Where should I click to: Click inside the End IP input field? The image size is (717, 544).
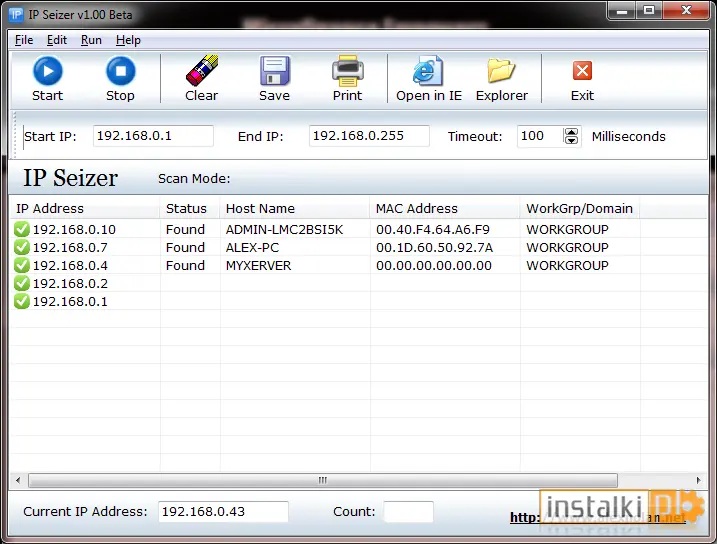(369, 136)
